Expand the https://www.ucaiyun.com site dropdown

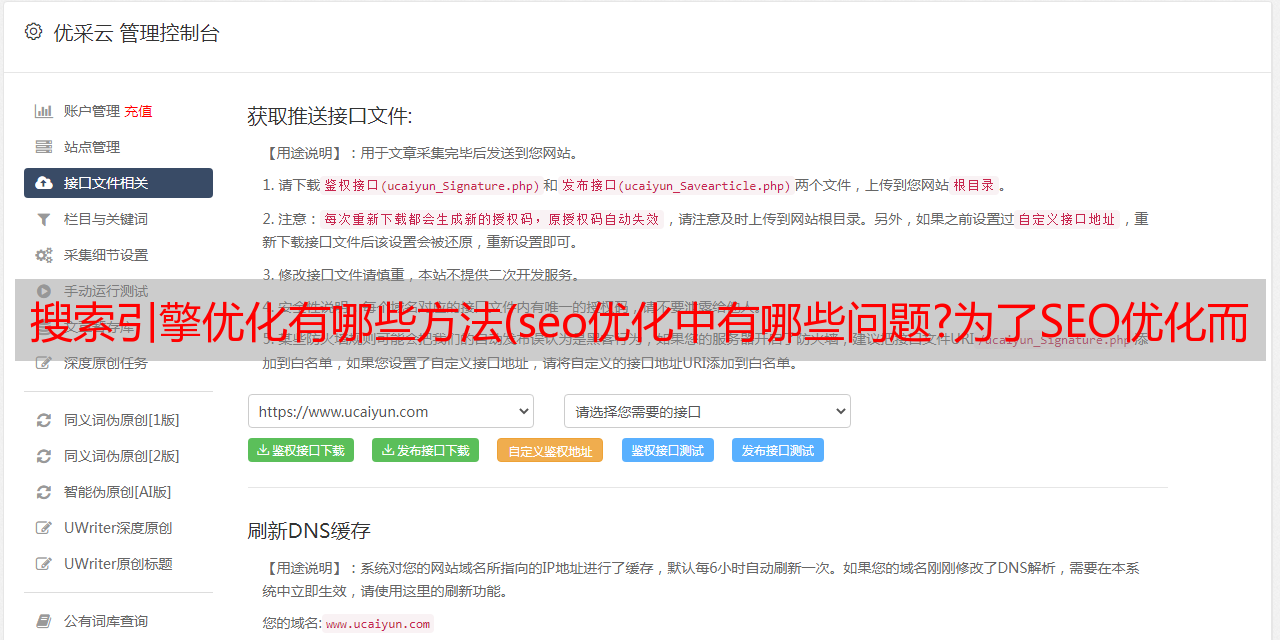tap(391, 411)
